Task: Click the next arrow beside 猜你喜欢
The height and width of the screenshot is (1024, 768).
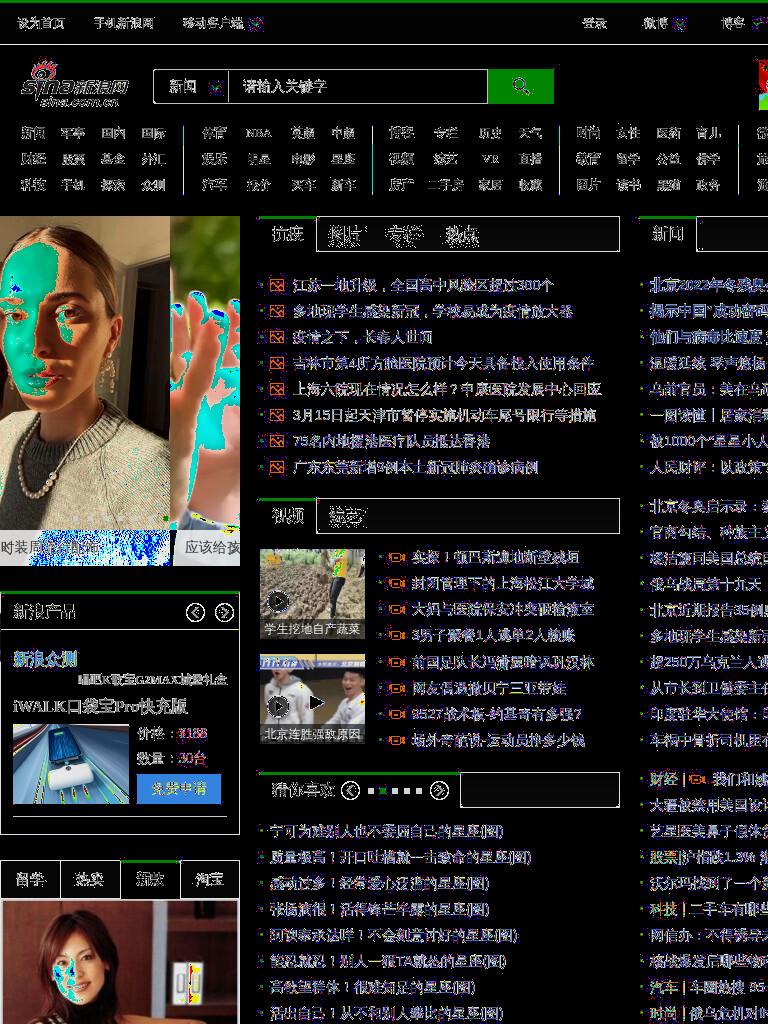Action: (439, 790)
